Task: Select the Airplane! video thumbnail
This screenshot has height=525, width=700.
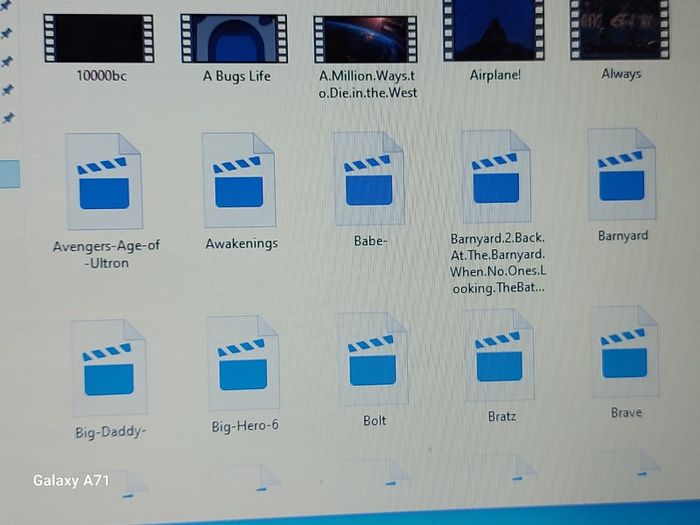Action: (x=494, y=30)
